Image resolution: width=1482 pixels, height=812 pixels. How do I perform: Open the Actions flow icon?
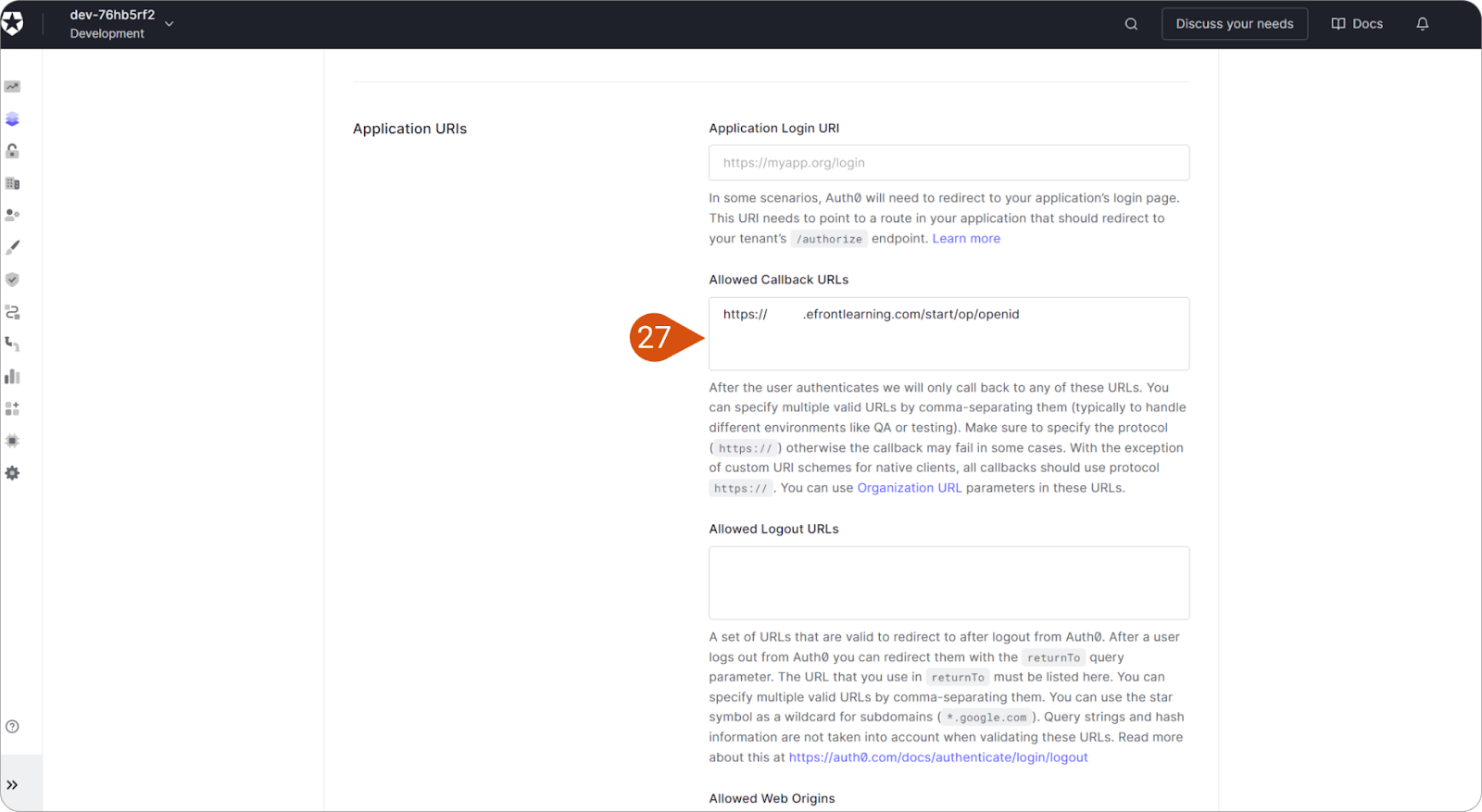click(12, 312)
